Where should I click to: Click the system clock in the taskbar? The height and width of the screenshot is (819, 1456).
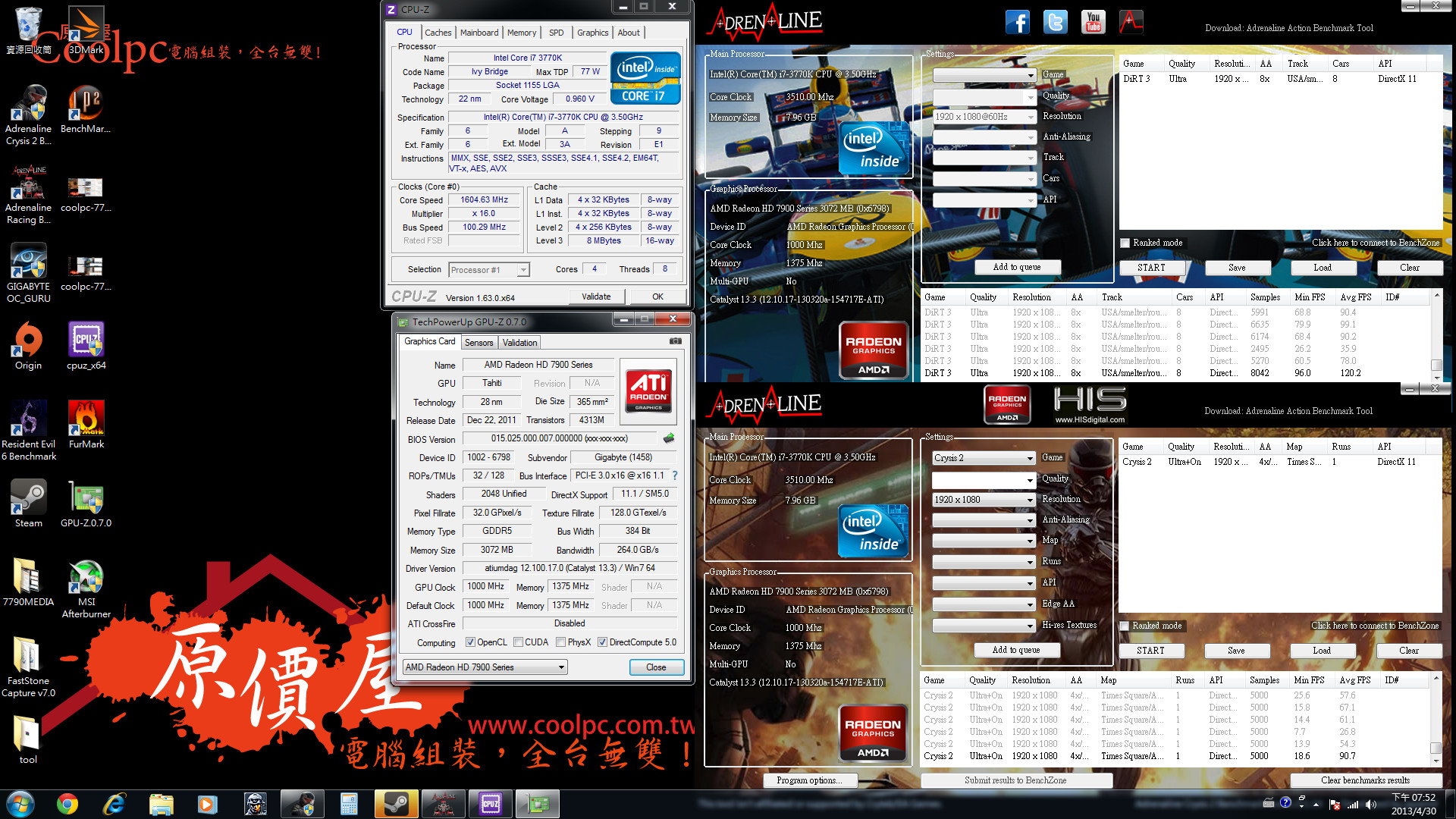[1414, 804]
